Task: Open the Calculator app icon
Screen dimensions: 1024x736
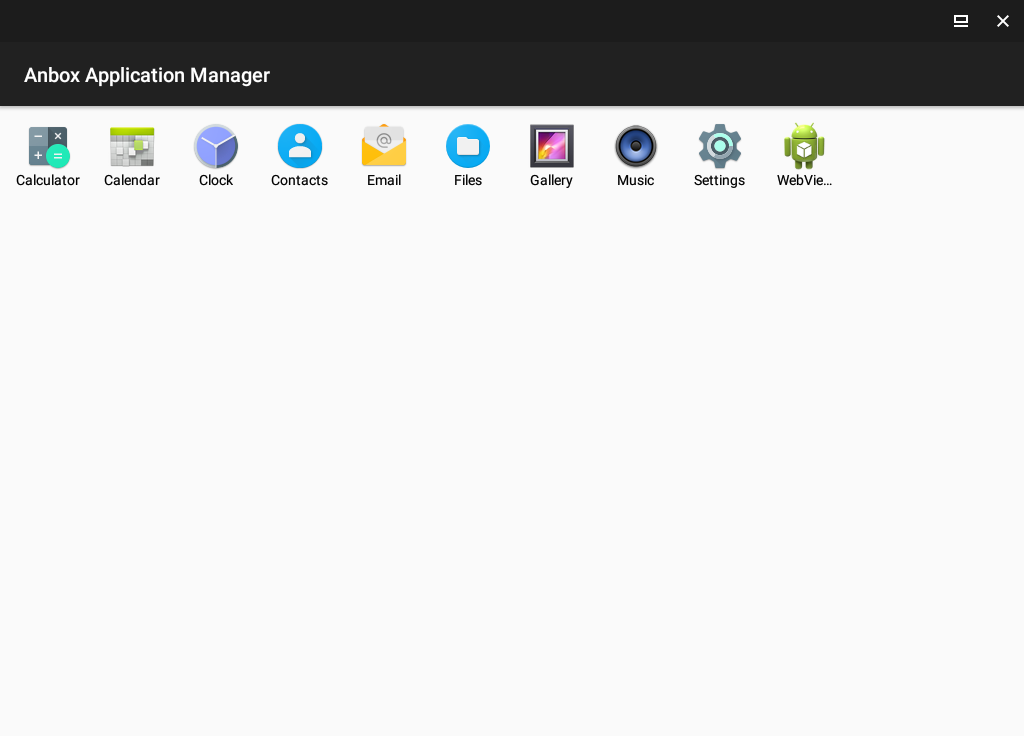Action: 48,146
